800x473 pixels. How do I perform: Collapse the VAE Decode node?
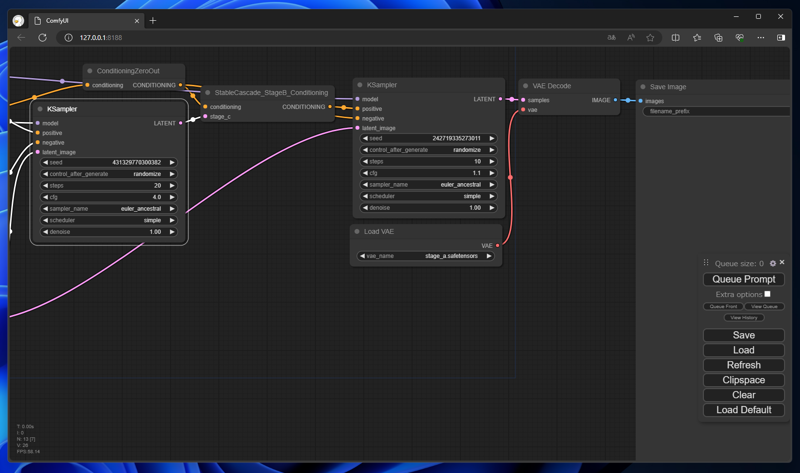(526, 86)
